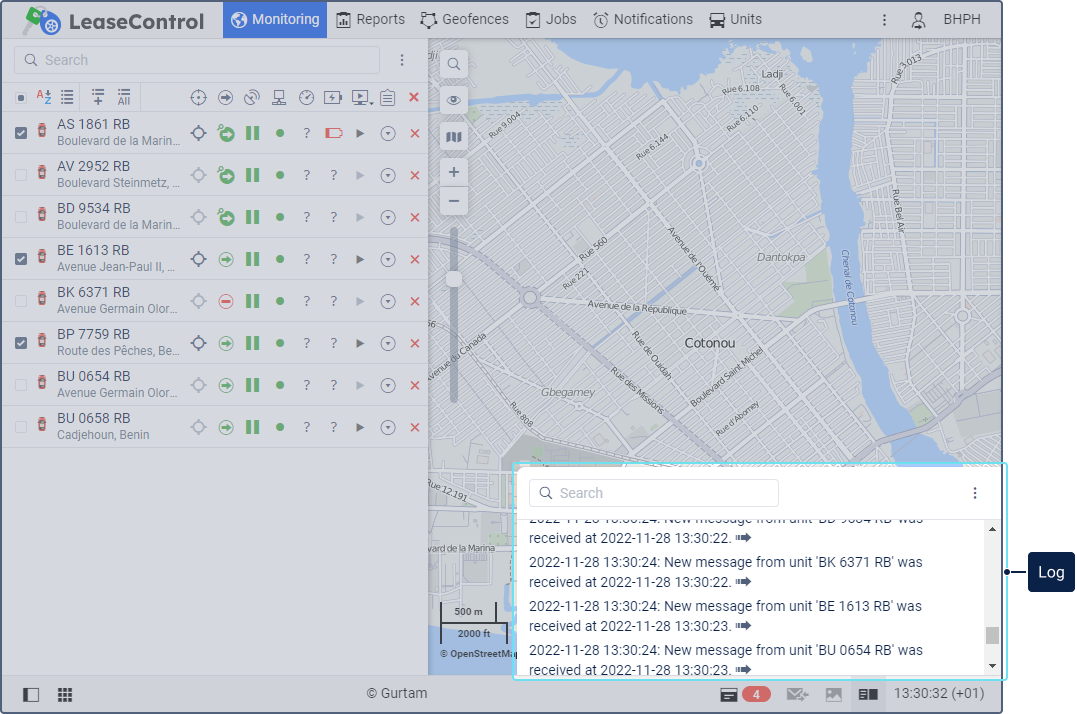The image size is (1077, 714).
Task: Open the Geofences tab
Action: 464,19
